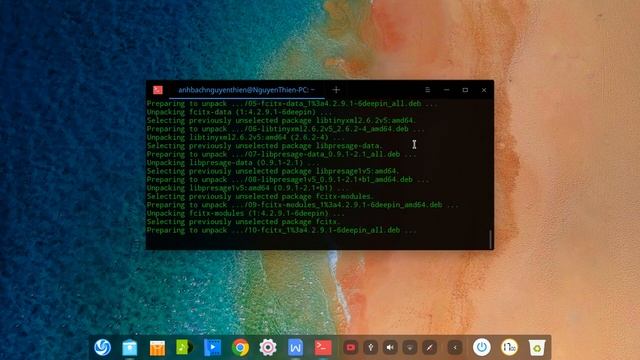Open the Deepin File Manager dock icon

tap(130, 348)
